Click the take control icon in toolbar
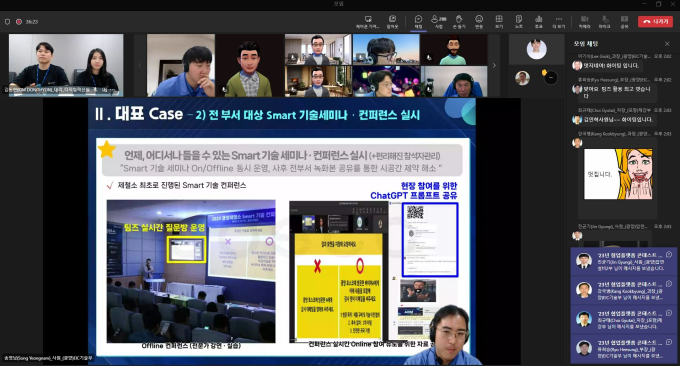 [x=367, y=21]
